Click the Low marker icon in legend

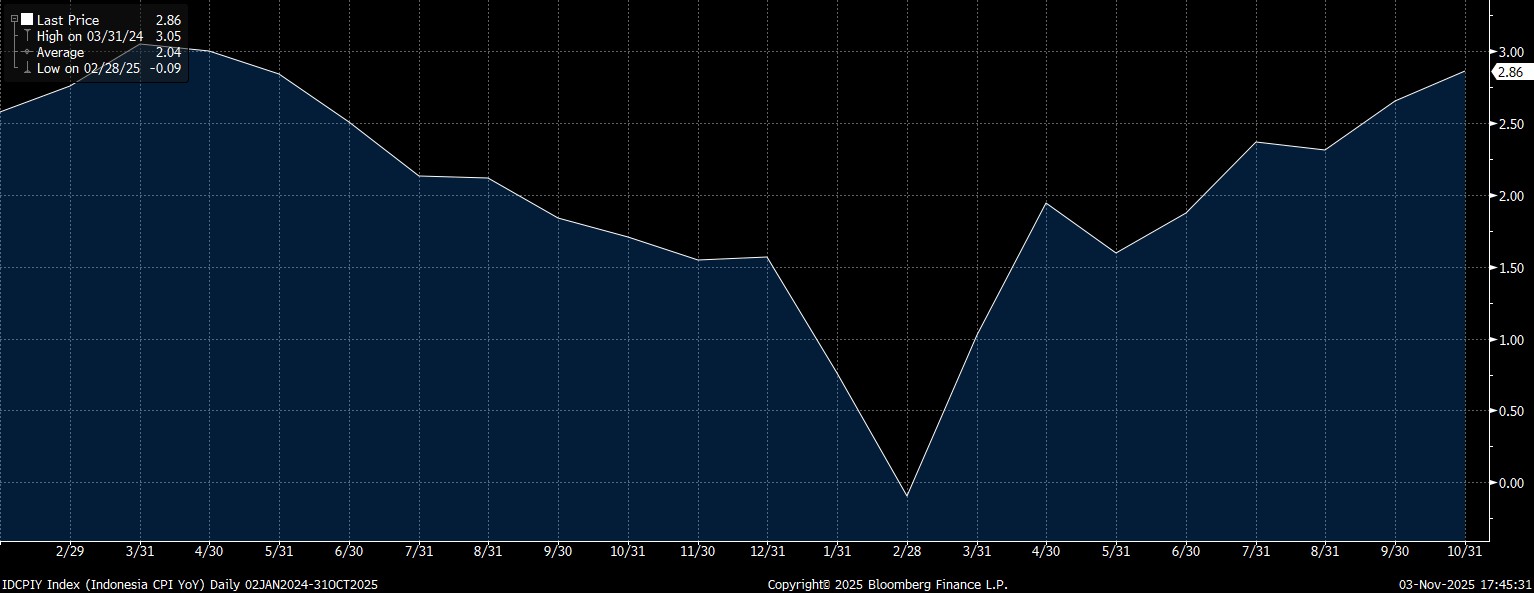point(25,68)
